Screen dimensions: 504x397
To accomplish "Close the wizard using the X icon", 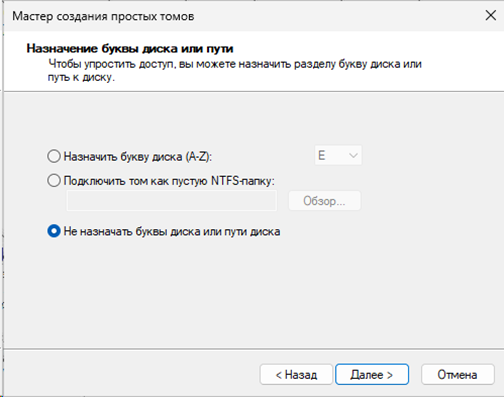I will coord(491,15).
